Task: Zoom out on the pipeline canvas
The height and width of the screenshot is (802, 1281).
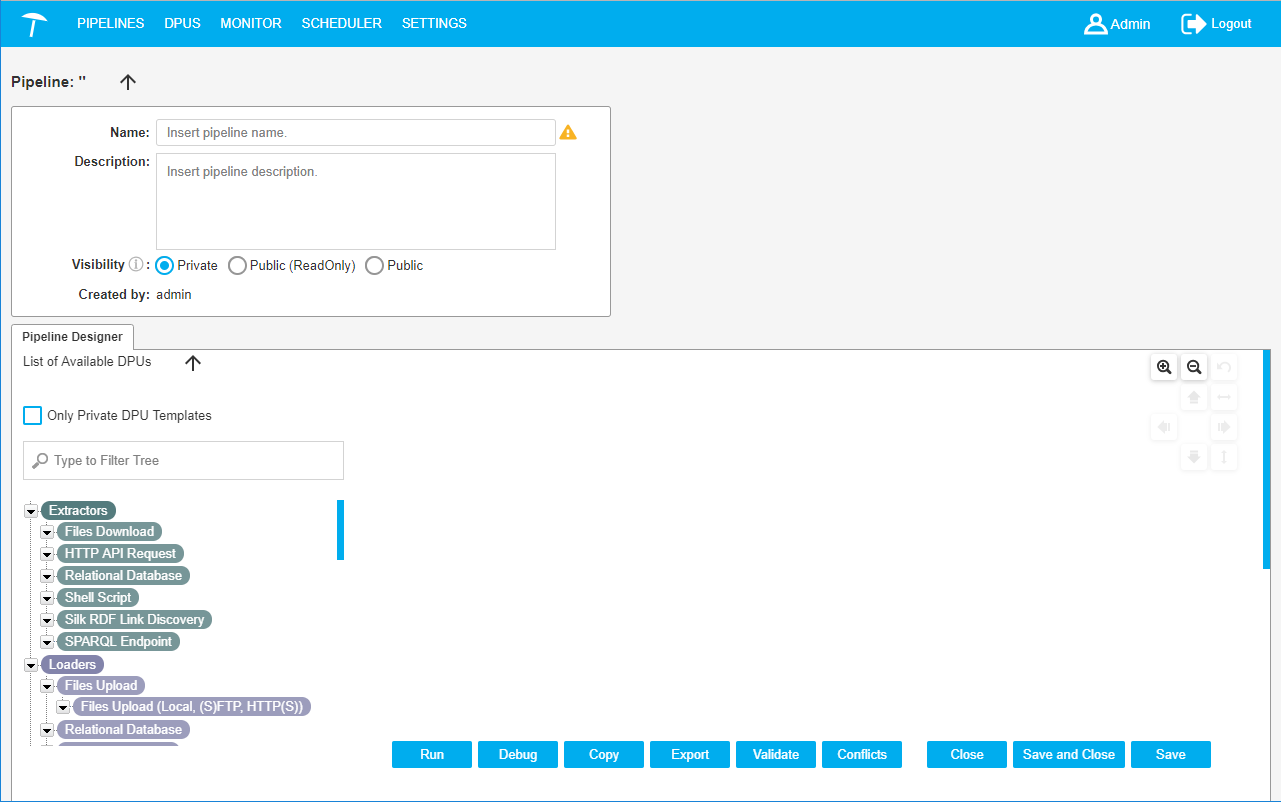Action: (1194, 368)
